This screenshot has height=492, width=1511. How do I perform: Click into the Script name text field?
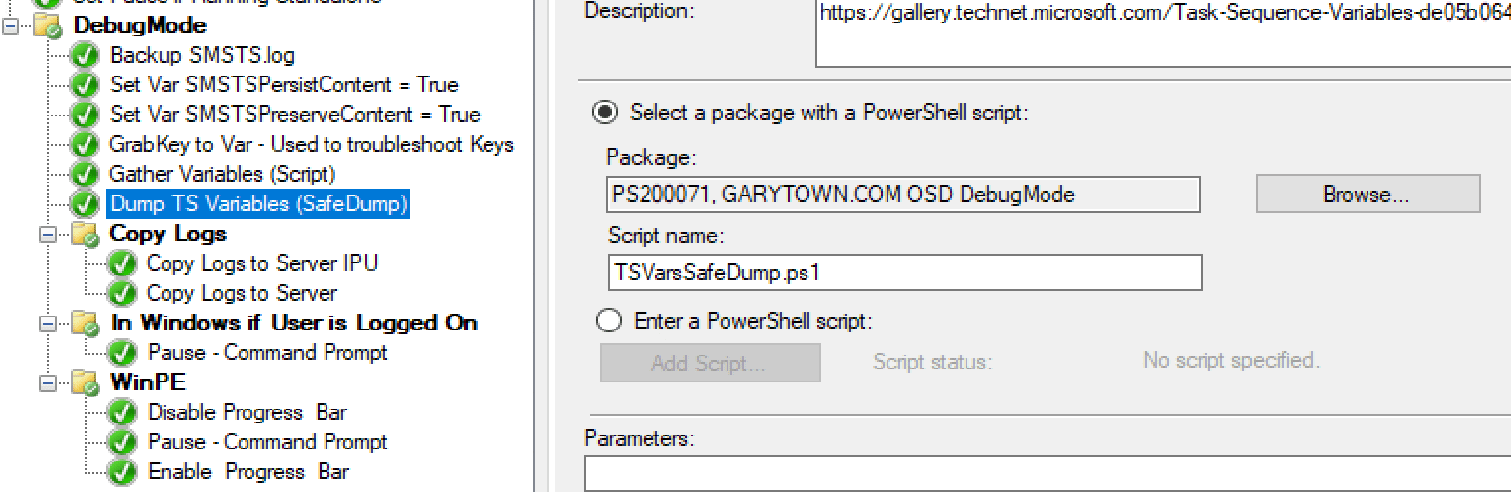(x=903, y=272)
